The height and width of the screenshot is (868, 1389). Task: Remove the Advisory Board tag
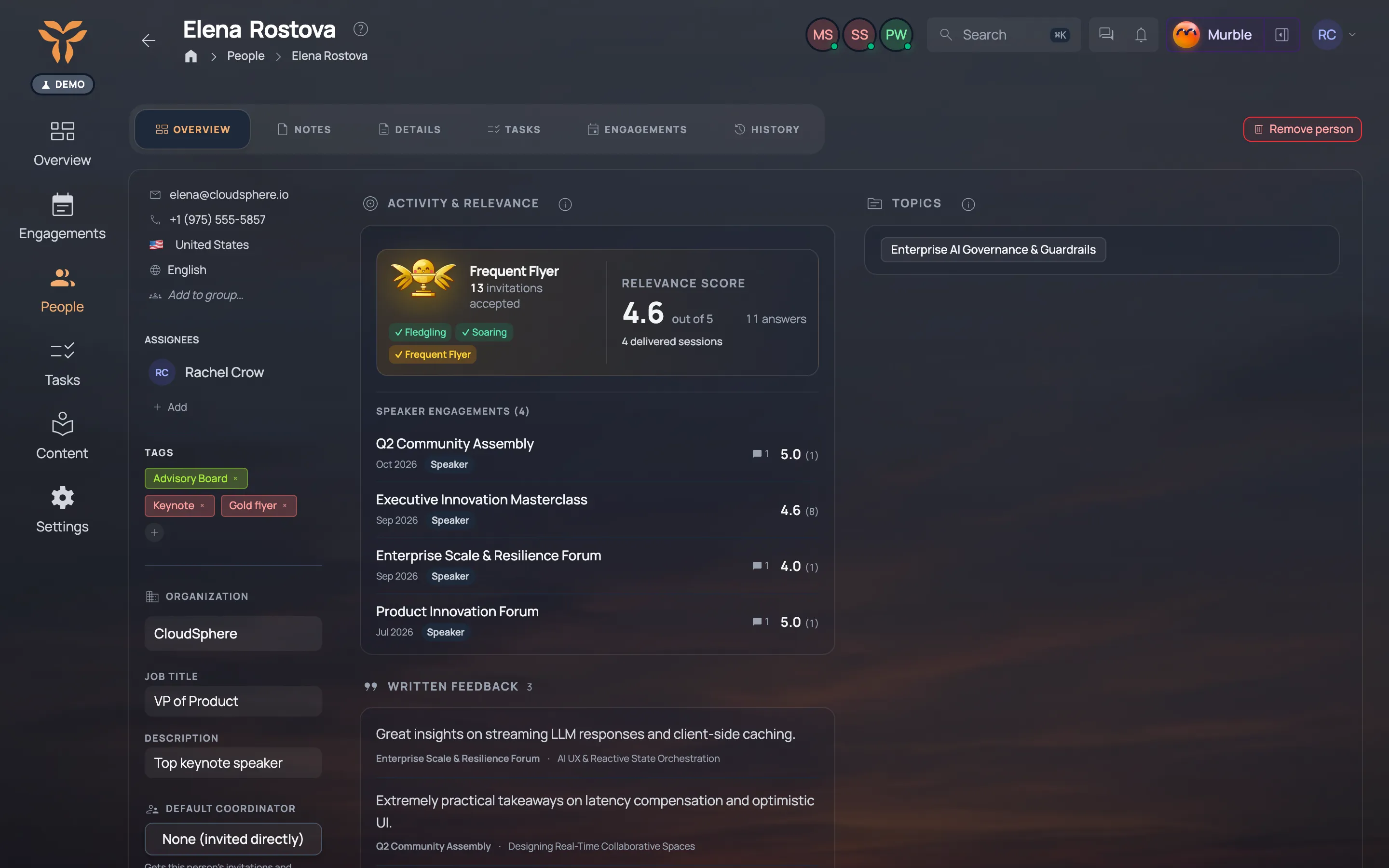[x=235, y=478]
